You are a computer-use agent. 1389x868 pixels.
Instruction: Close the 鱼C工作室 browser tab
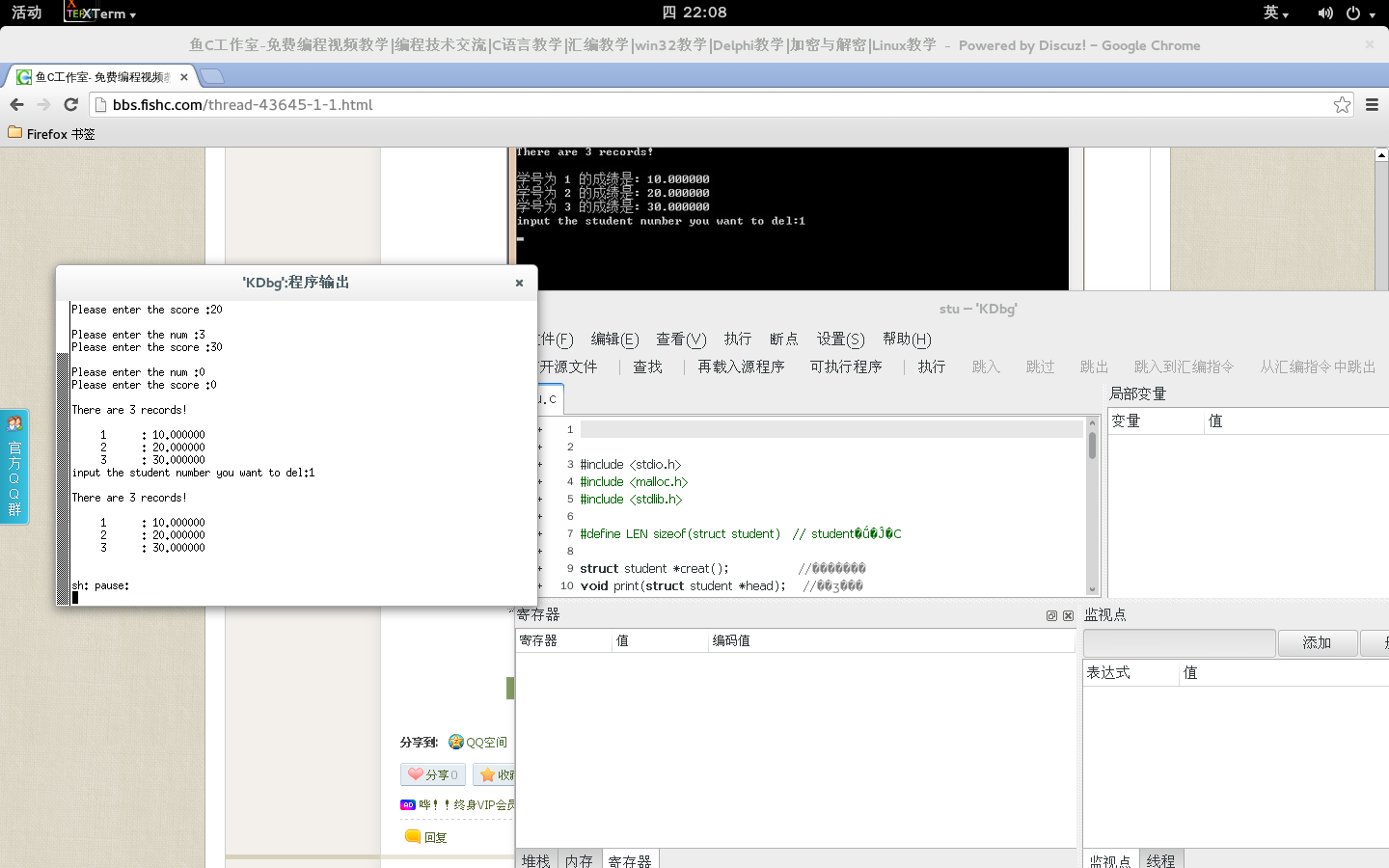tap(184, 77)
